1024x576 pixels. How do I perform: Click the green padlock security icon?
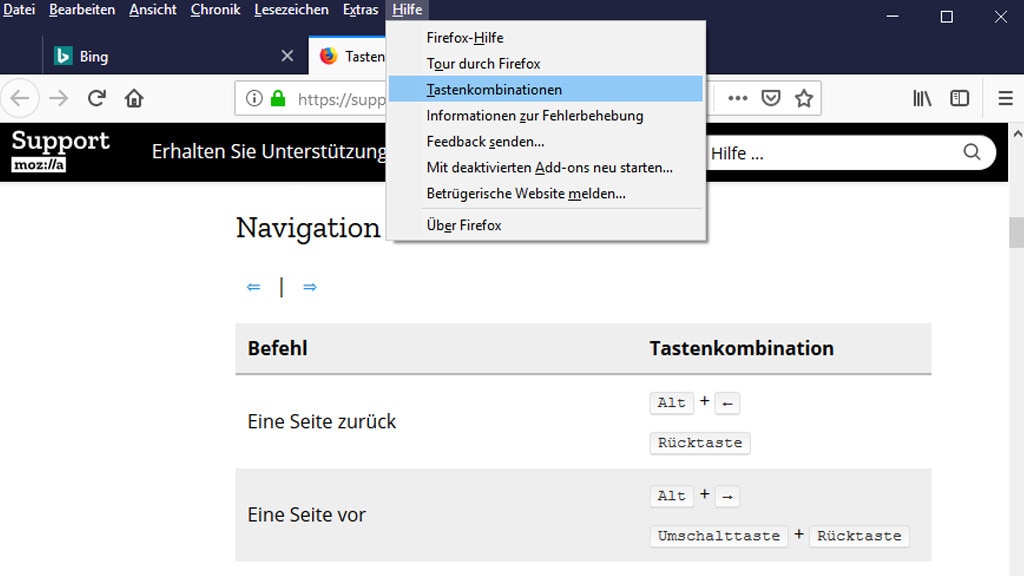point(278,99)
